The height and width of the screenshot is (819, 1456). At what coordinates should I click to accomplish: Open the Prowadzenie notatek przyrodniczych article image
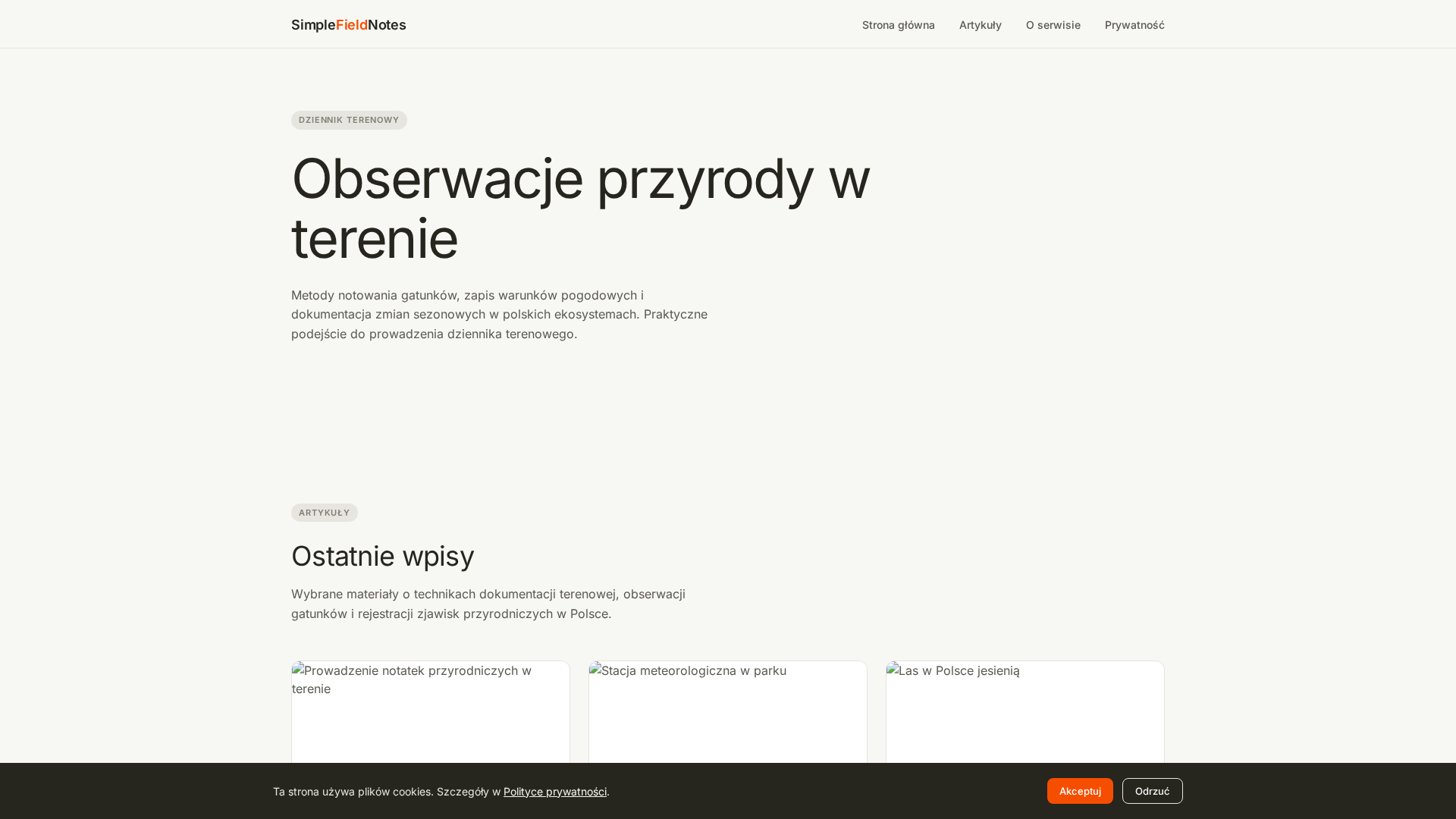click(431, 712)
